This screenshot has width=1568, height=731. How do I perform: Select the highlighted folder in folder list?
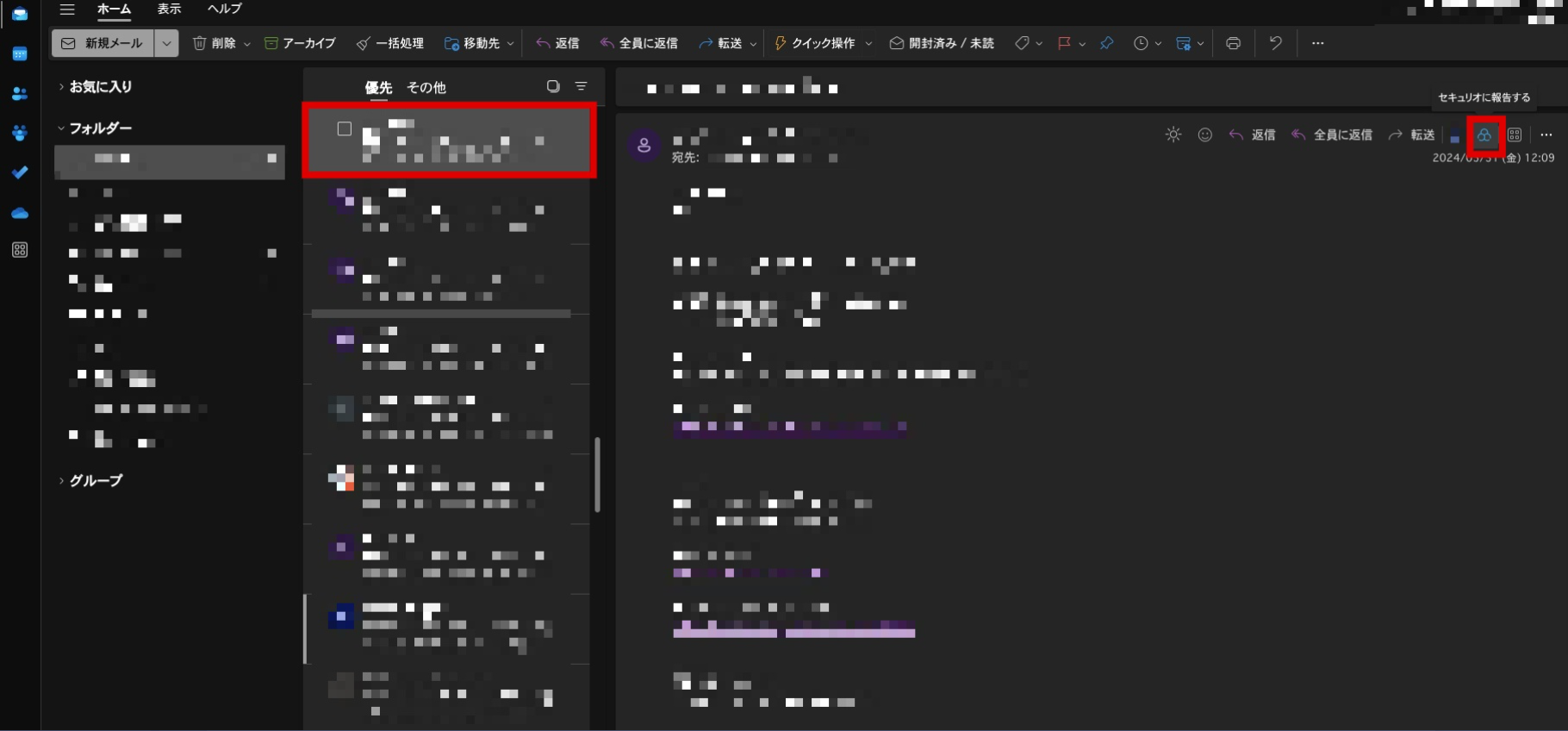(x=170, y=162)
